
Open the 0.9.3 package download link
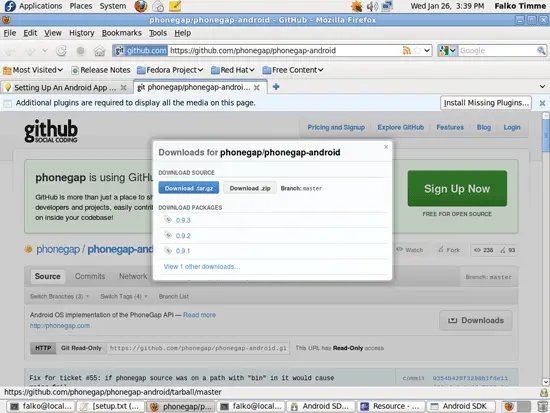pos(183,220)
